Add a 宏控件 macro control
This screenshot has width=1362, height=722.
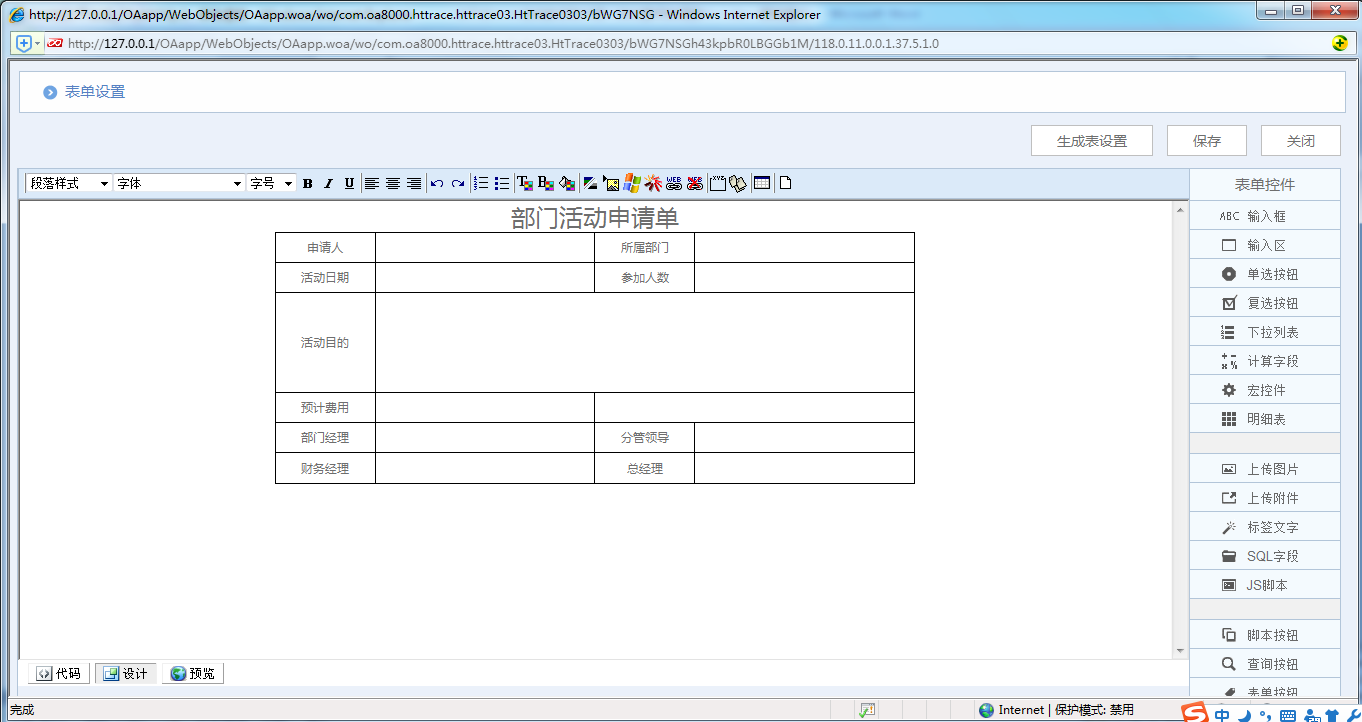(x=1264, y=390)
